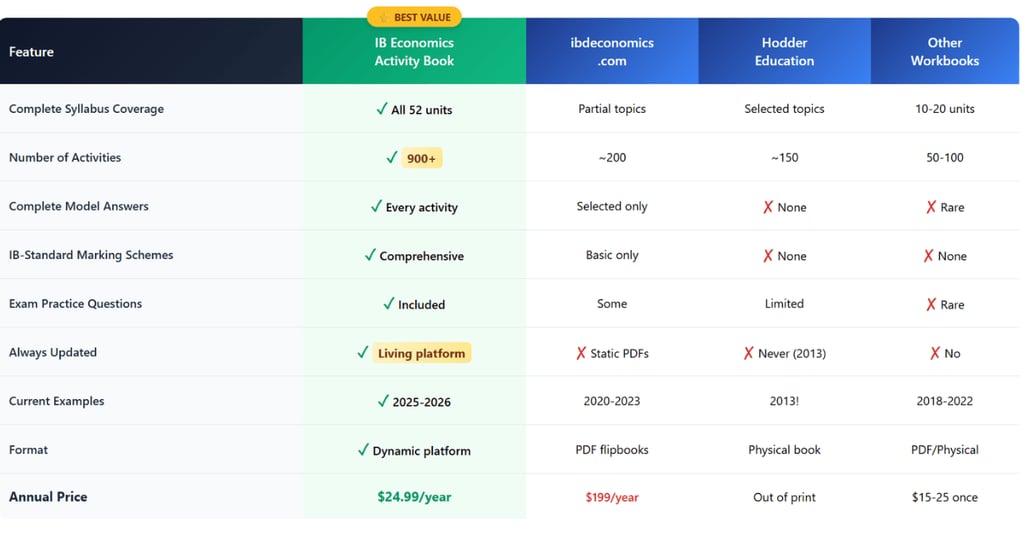Click the Annual Price row label
The width and height of the screenshot is (1024, 535).
pyautogui.click(x=48, y=497)
